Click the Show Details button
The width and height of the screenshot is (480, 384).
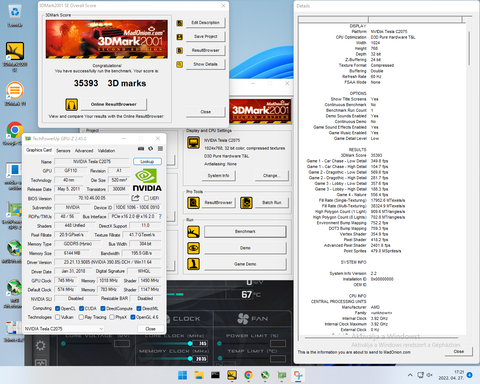(205, 64)
